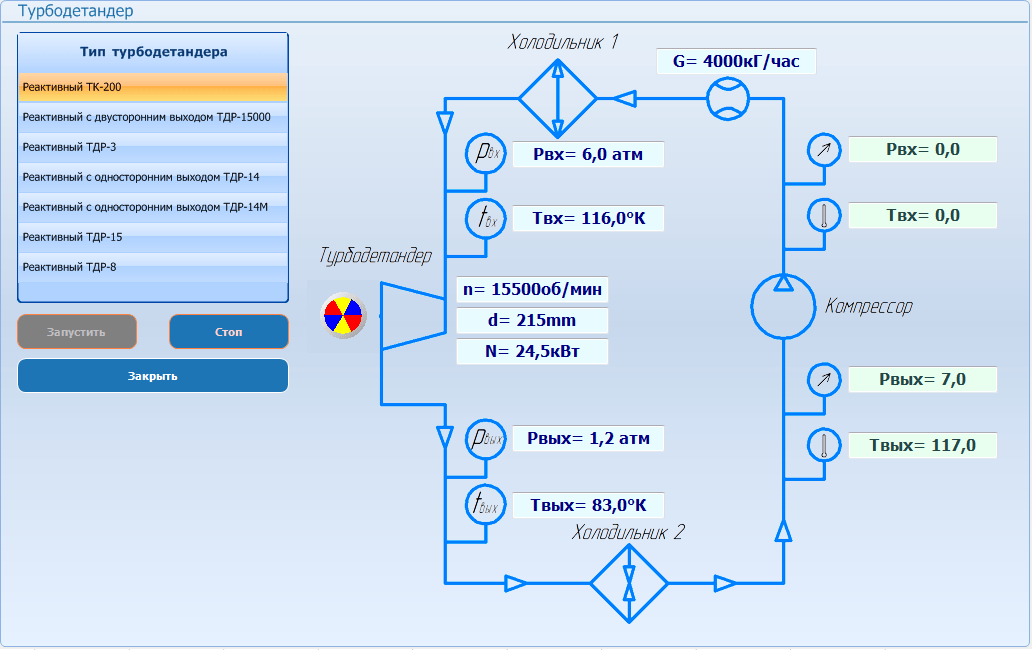The height and width of the screenshot is (650, 1036).
Task: Select Реактивный ТК-200 in the list
Action: point(153,87)
